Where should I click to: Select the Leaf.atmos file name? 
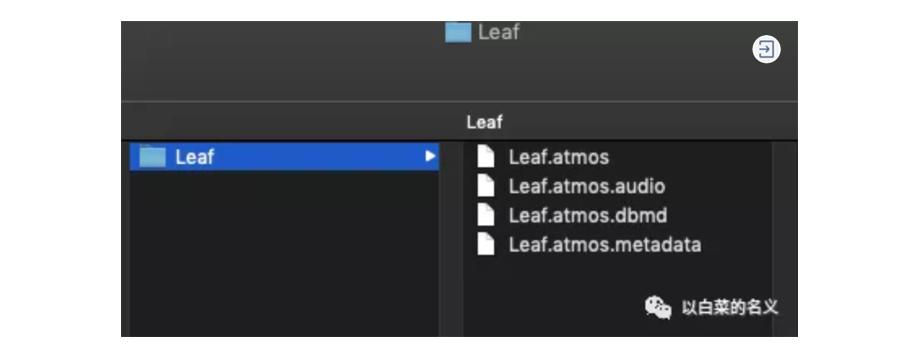(x=558, y=157)
